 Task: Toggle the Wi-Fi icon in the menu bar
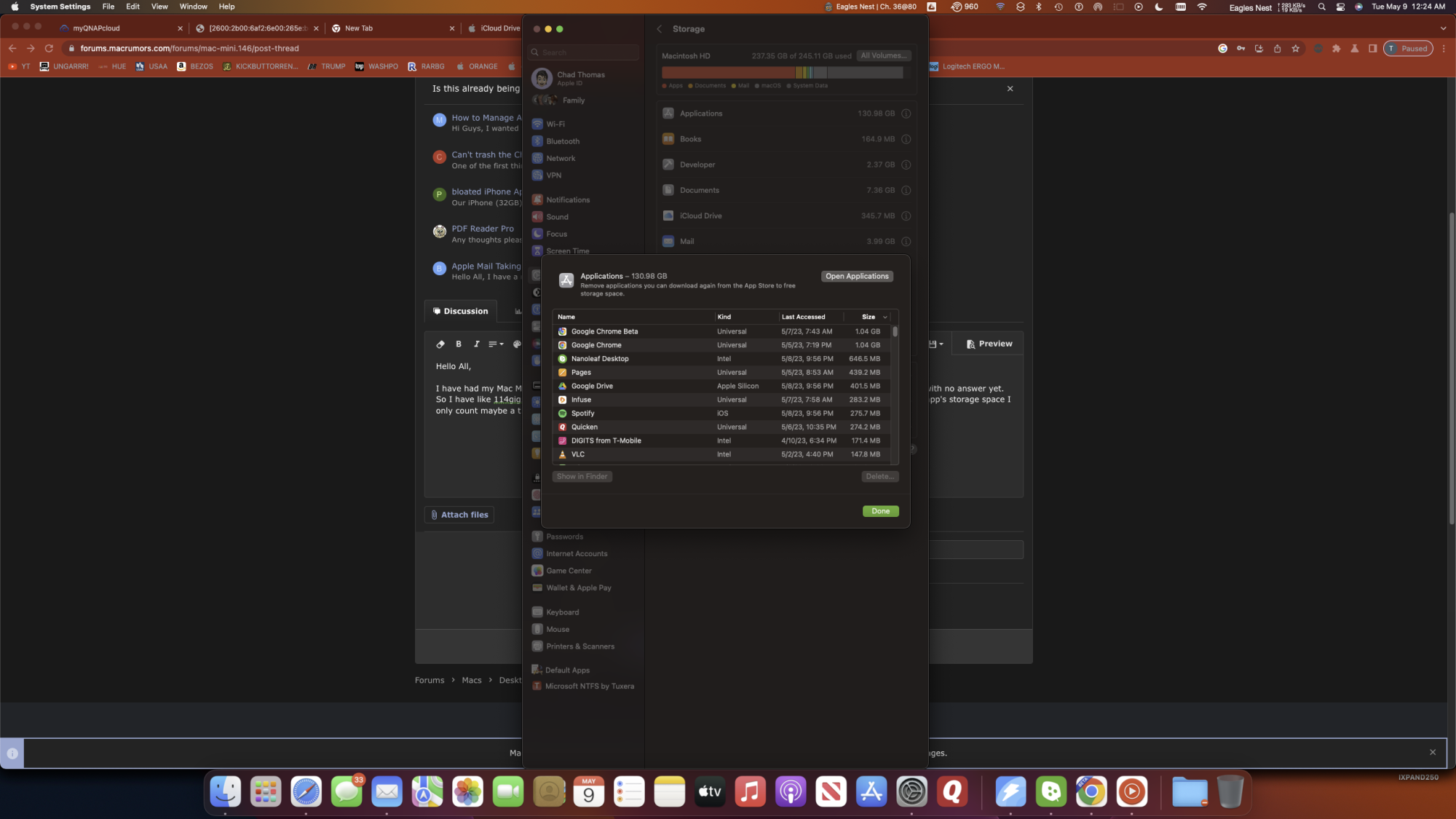[1202, 7]
